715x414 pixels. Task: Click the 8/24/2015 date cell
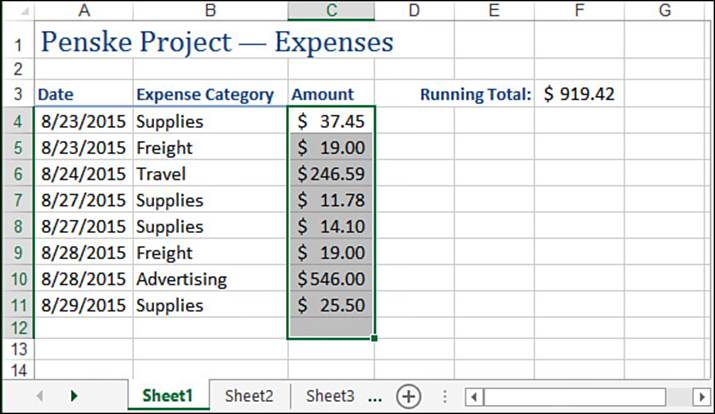(84, 173)
